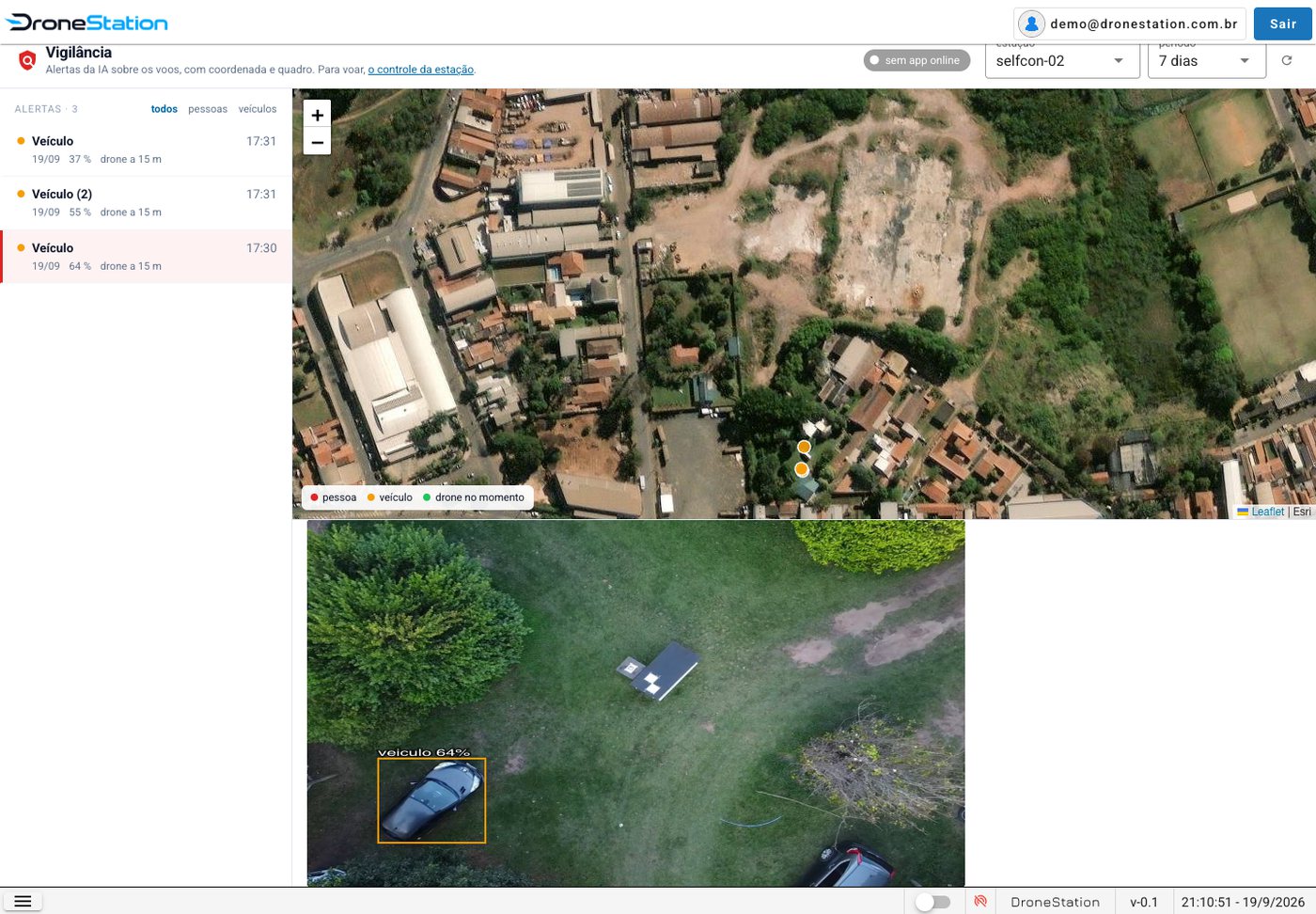Refresh the alerts with reload icon
Screen dimensions: 1316x914
point(1287,60)
